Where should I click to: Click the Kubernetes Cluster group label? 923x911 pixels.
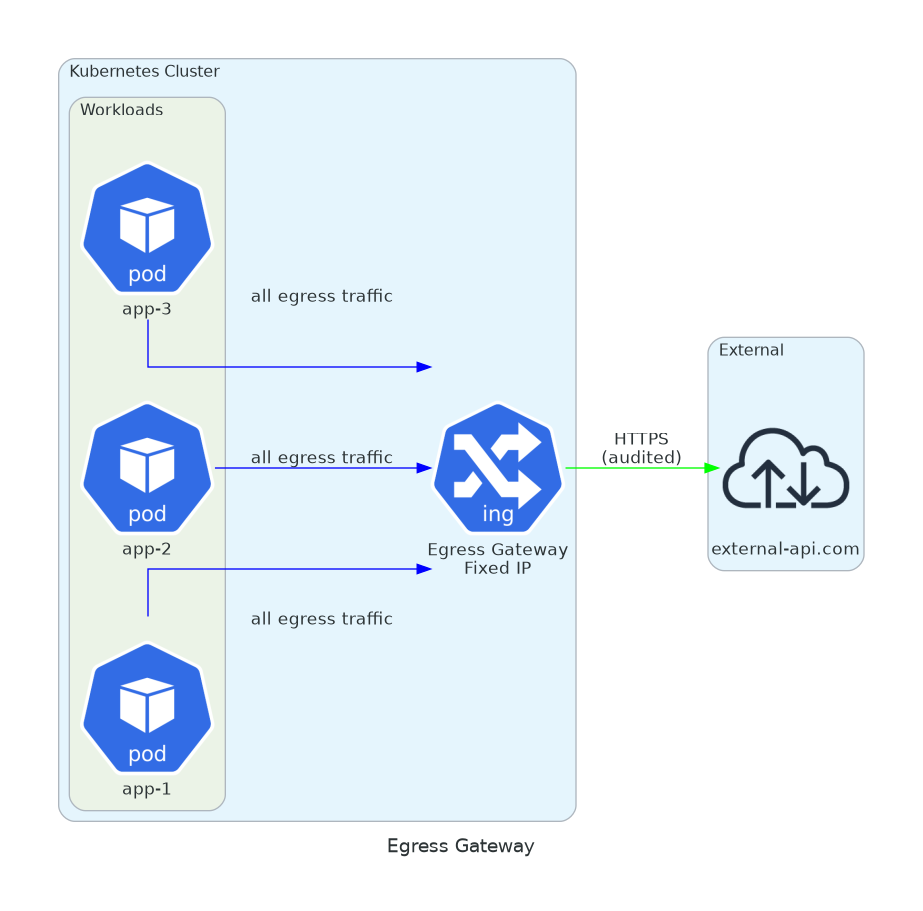click(x=144, y=71)
